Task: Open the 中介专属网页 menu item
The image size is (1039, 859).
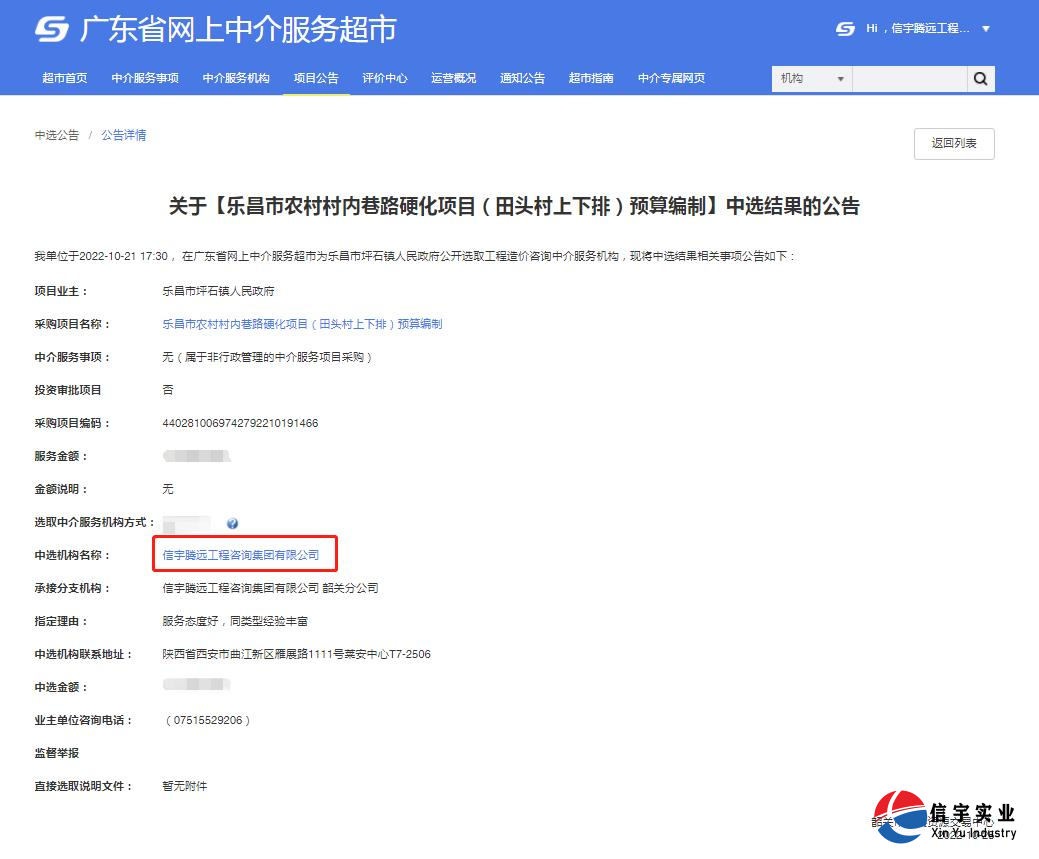Action: (x=673, y=78)
